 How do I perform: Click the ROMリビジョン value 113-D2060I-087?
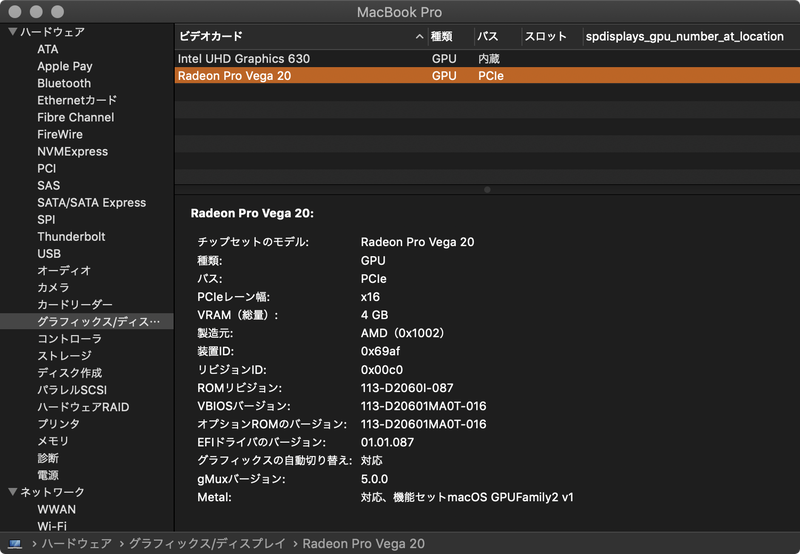[x=407, y=388]
